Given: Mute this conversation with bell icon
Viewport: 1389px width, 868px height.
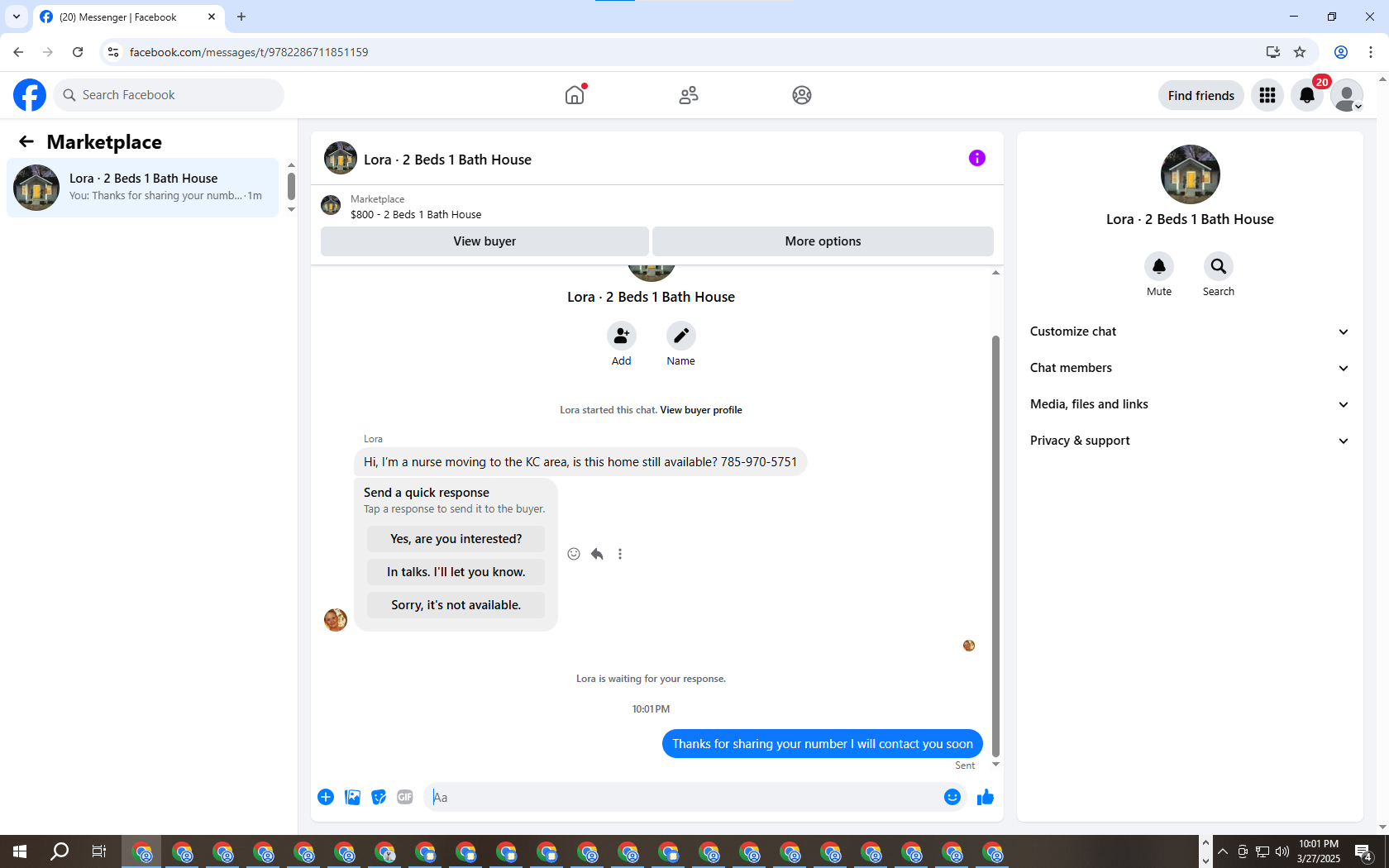Looking at the screenshot, I should click(x=1159, y=266).
